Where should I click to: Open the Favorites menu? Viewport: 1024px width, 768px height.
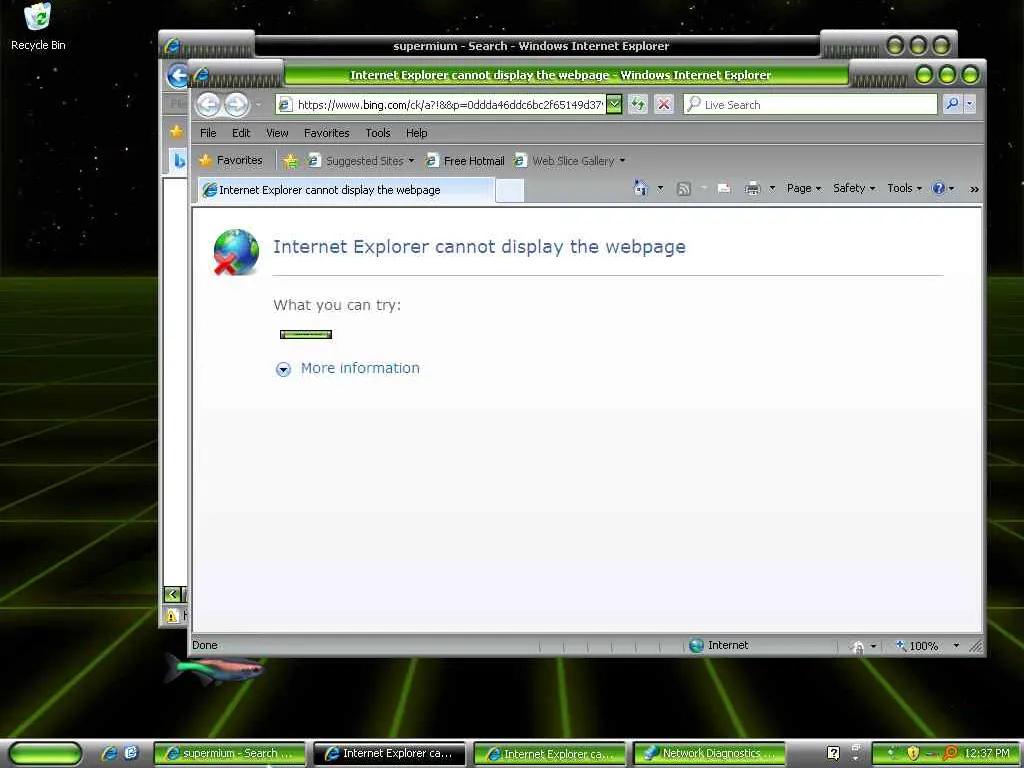click(327, 133)
